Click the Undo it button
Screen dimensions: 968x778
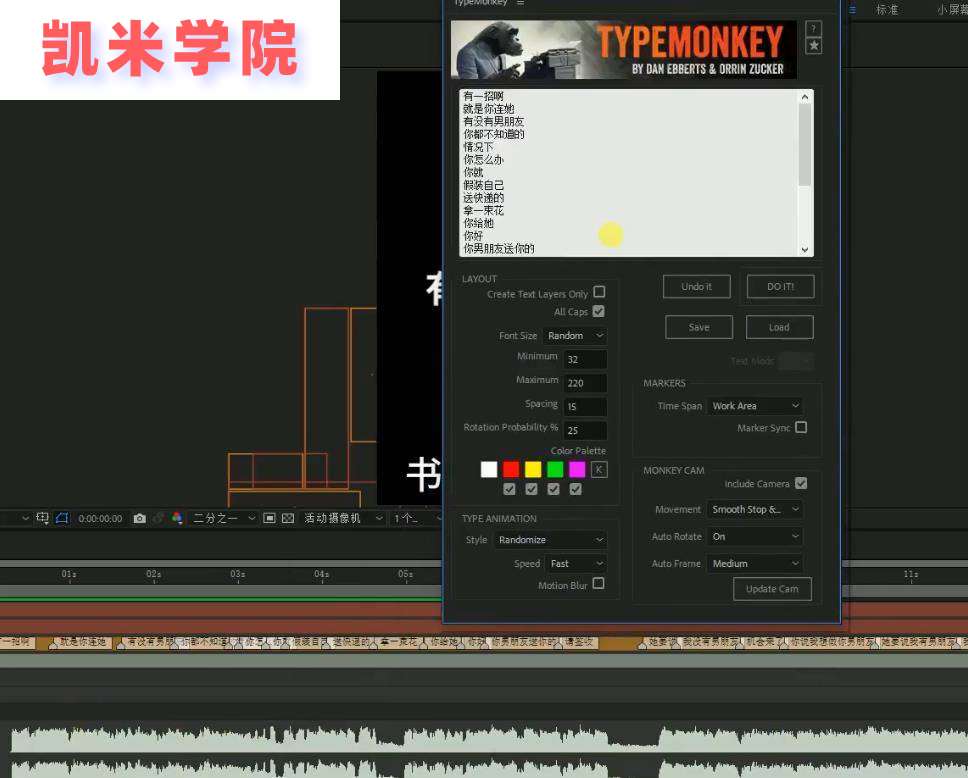point(696,287)
